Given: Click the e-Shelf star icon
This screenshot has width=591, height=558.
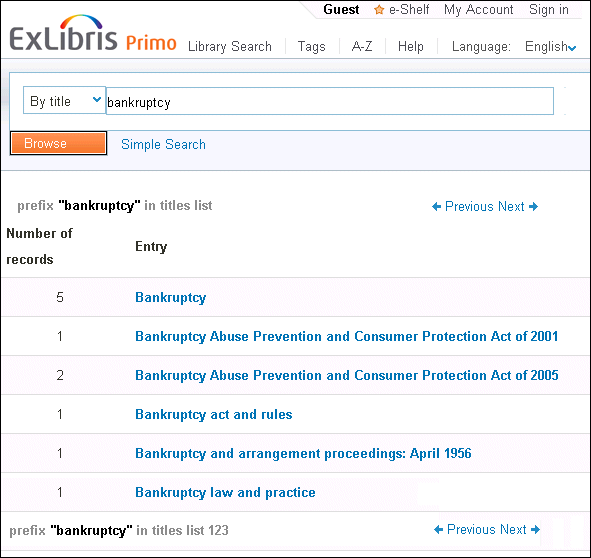Looking at the screenshot, I should (379, 9).
